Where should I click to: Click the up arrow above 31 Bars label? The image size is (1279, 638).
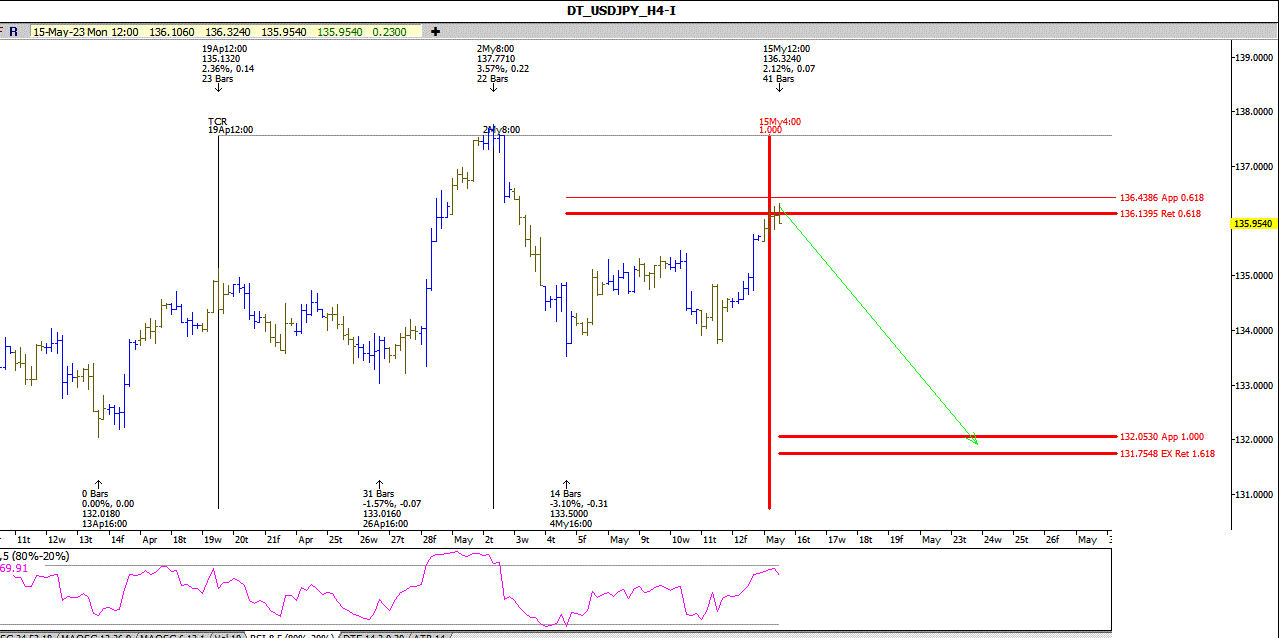(379, 482)
